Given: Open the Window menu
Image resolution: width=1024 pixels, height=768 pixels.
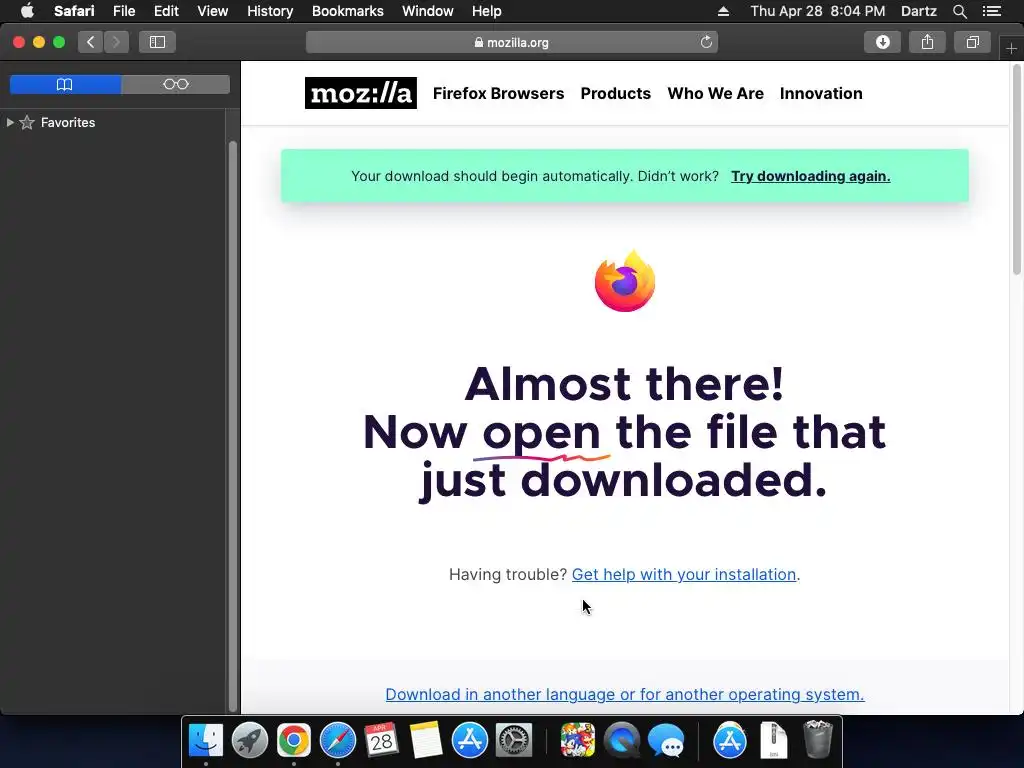Looking at the screenshot, I should 427,11.
